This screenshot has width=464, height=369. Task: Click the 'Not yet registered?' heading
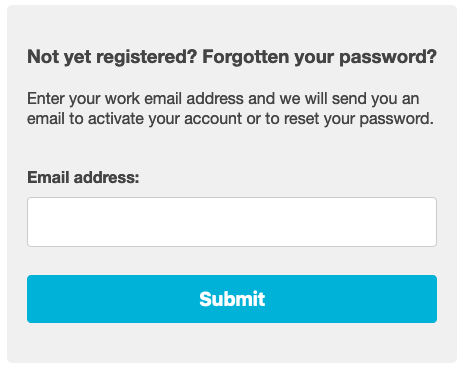112,57
